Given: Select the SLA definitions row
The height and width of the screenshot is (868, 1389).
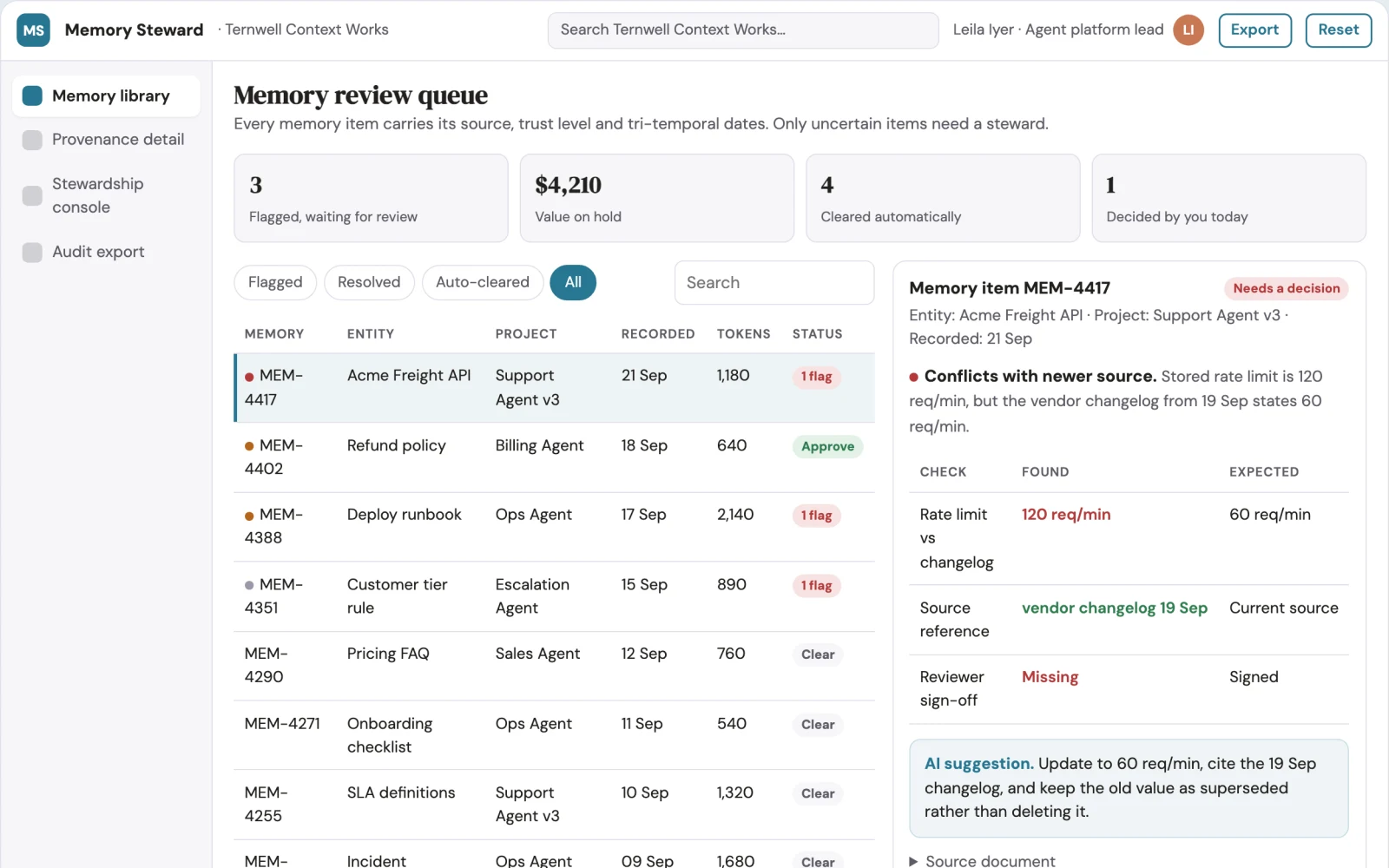Looking at the screenshot, I should point(555,805).
